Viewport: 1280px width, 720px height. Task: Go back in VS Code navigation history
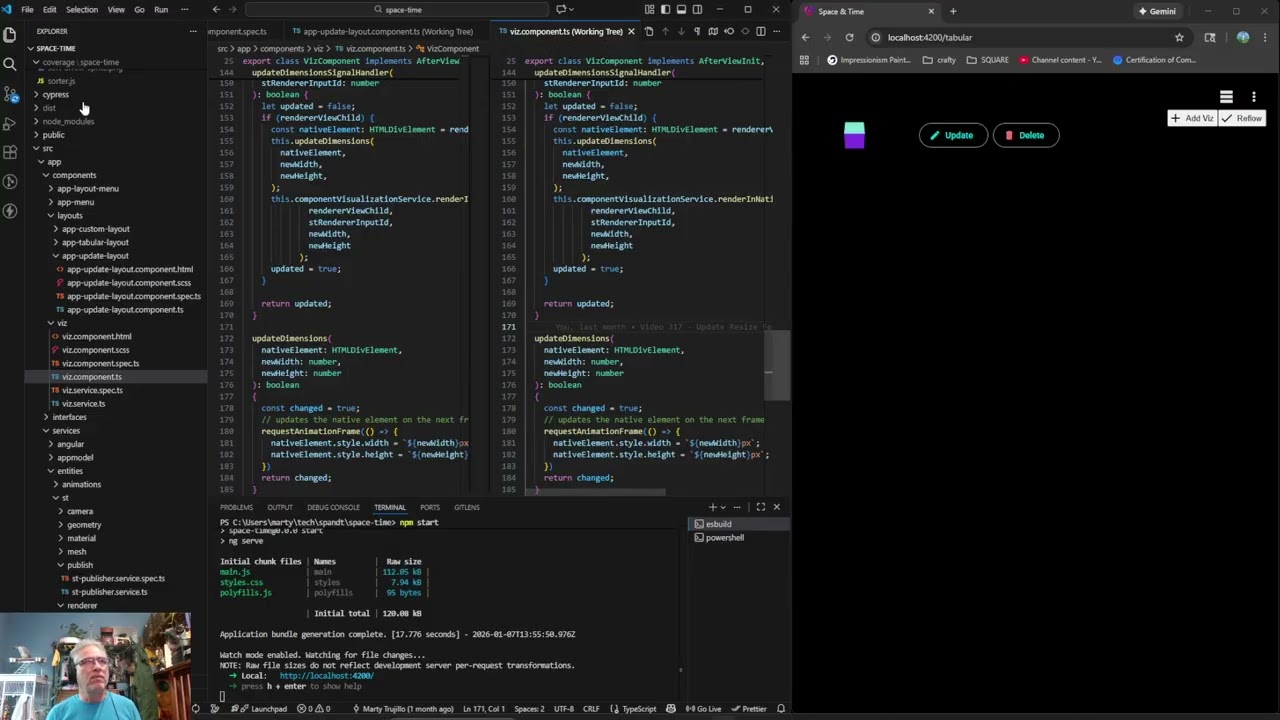[x=216, y=10]
